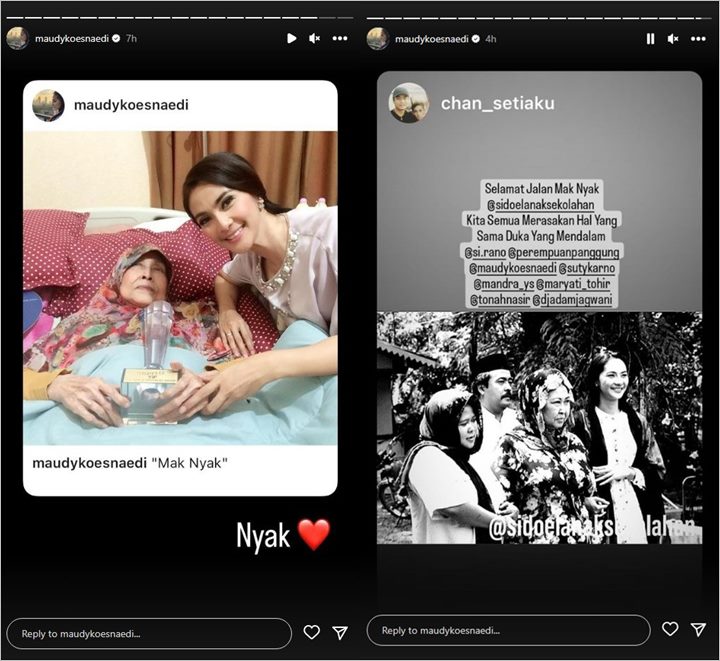Click left reply to maudykoesnaedi field

click(149, 634)
